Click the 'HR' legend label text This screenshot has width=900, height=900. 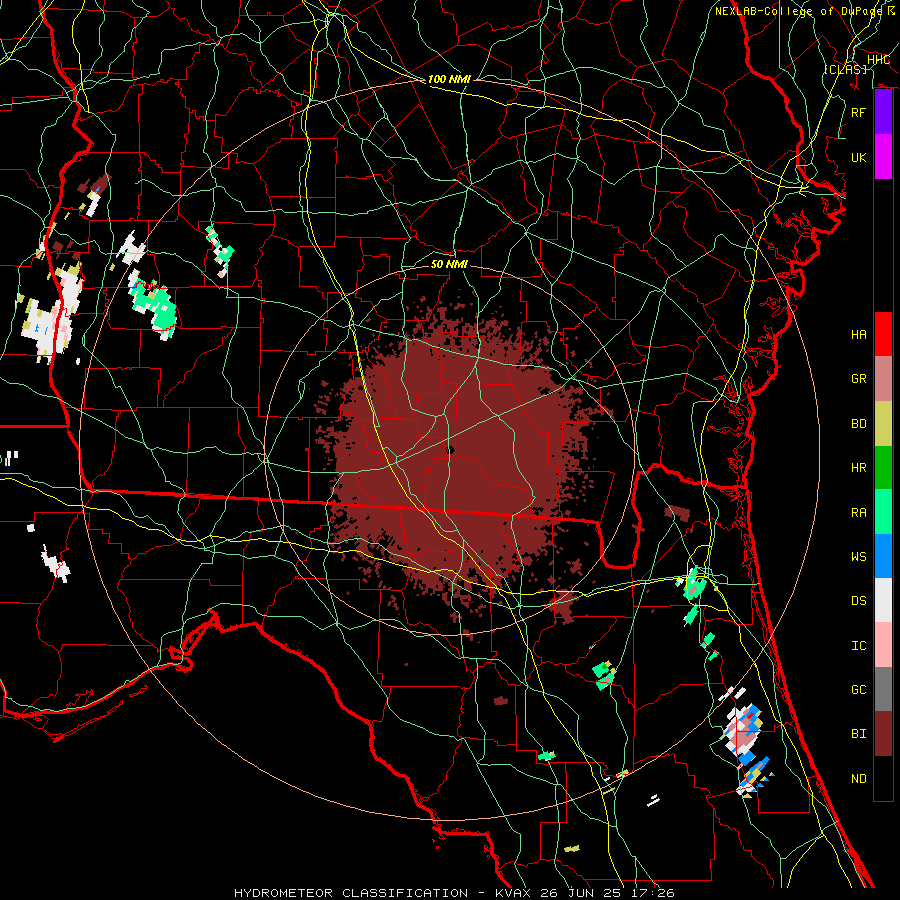[x=859, y=468]
